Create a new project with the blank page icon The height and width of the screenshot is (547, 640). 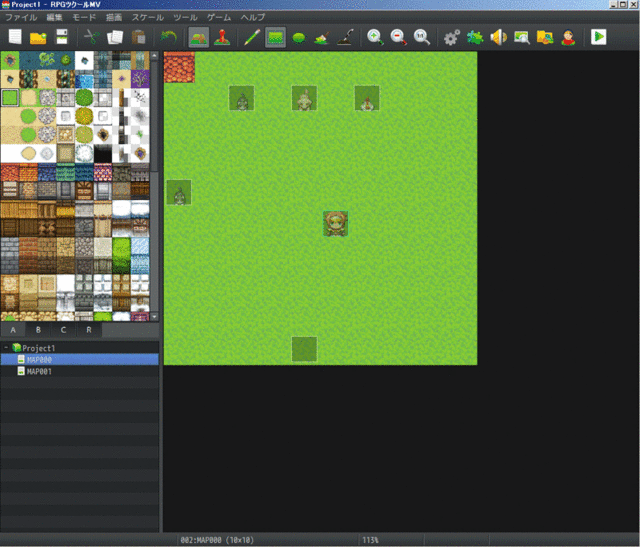pos(15,37)
